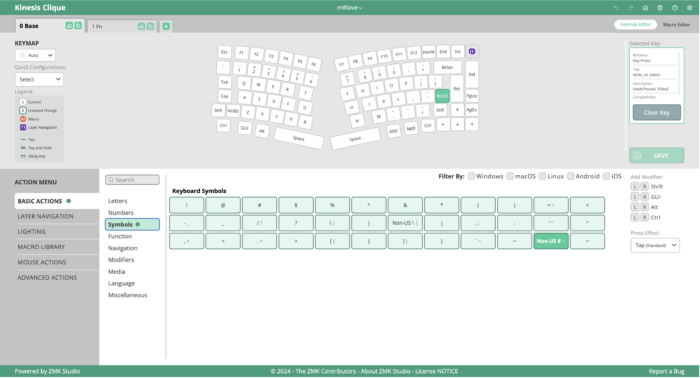This screenshot has height=378, width=700.
Task: Switch to Macro Editor
Action: tap(676, 25)
